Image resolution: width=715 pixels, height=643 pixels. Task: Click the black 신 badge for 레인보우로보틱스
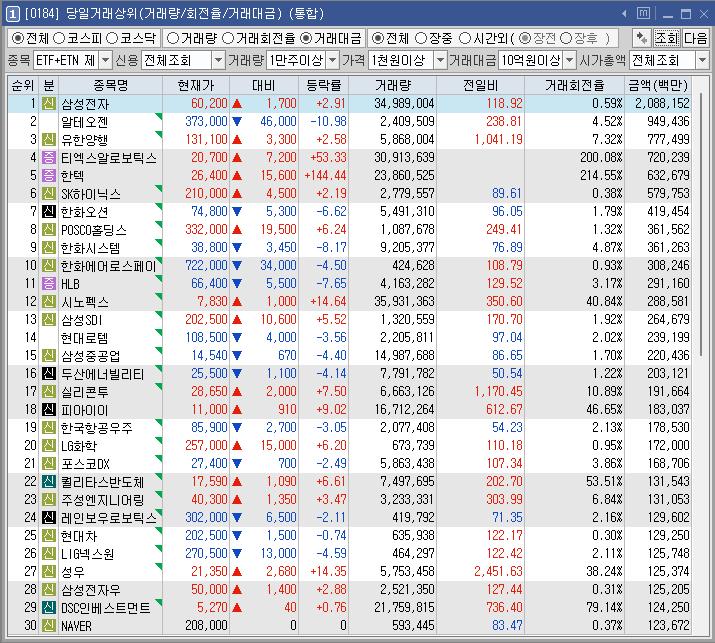tap(49, 518)
